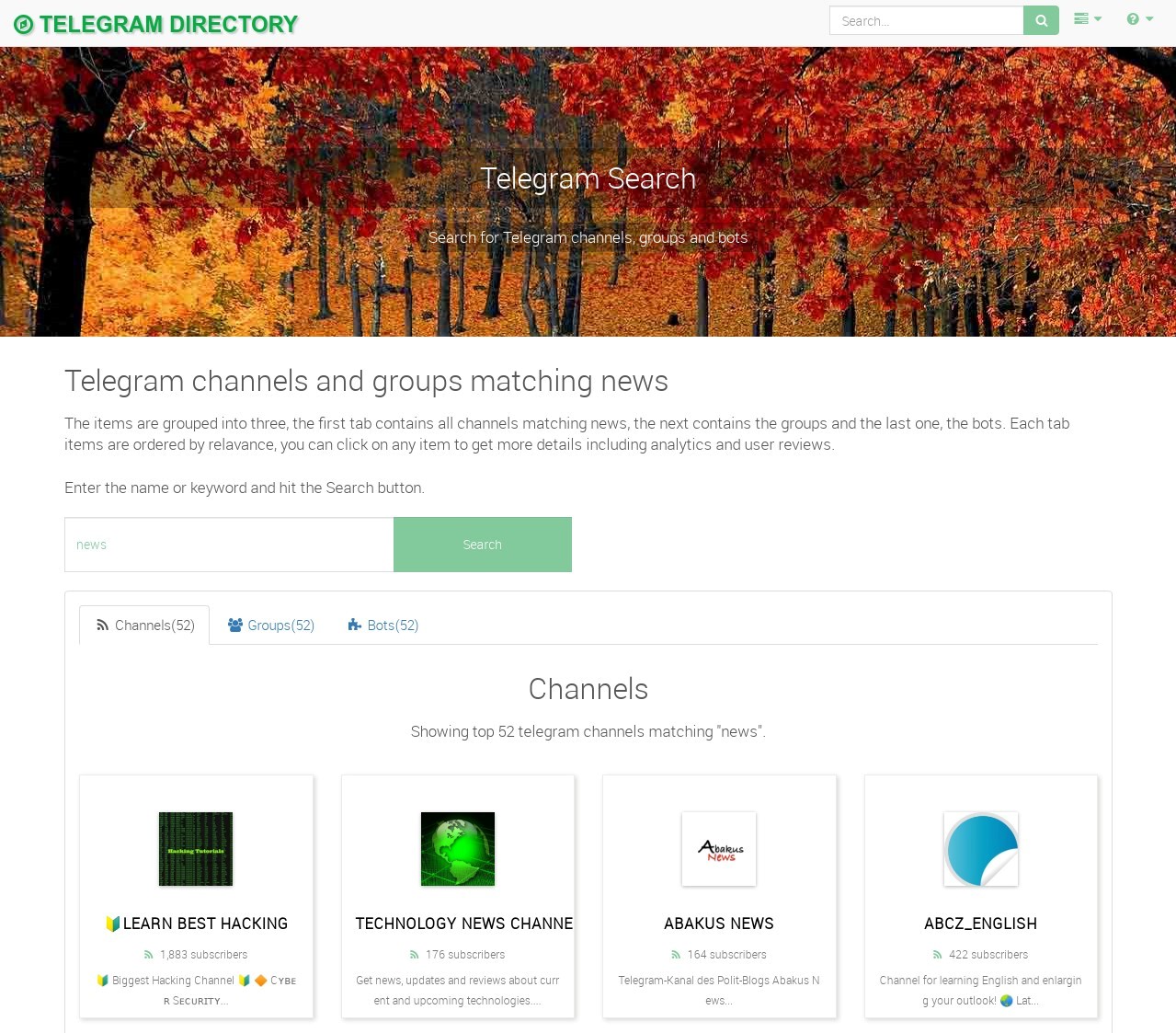Image resolution: width=1176 pixels, height=1033 pixels.
Task: Click the feed icon beside 422 subscribers
Action: tap(938, 955)
